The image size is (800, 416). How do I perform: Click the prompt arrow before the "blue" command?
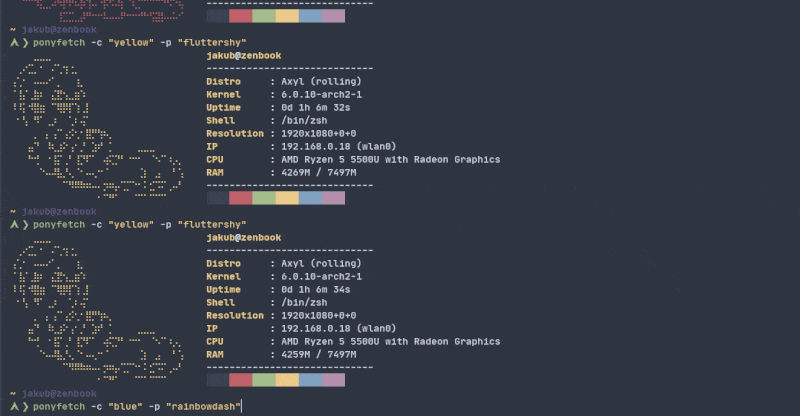pyautogui.click(x=19, y=407)
